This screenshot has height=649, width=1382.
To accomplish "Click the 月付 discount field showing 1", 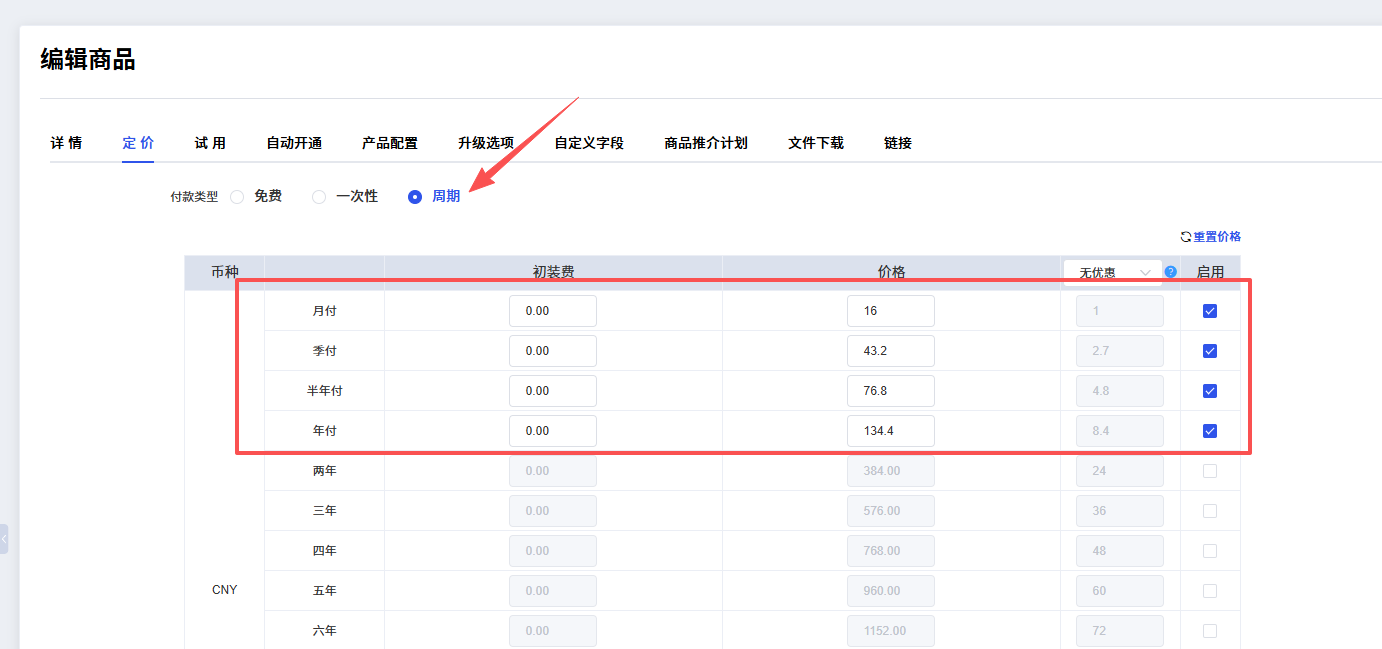I will [1120, 311].
